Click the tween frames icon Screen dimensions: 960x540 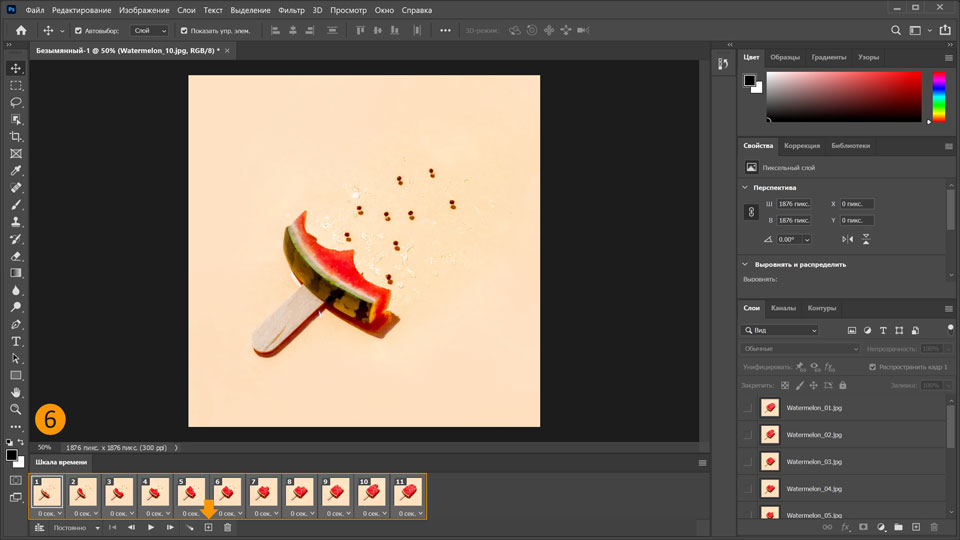point(189,527)
